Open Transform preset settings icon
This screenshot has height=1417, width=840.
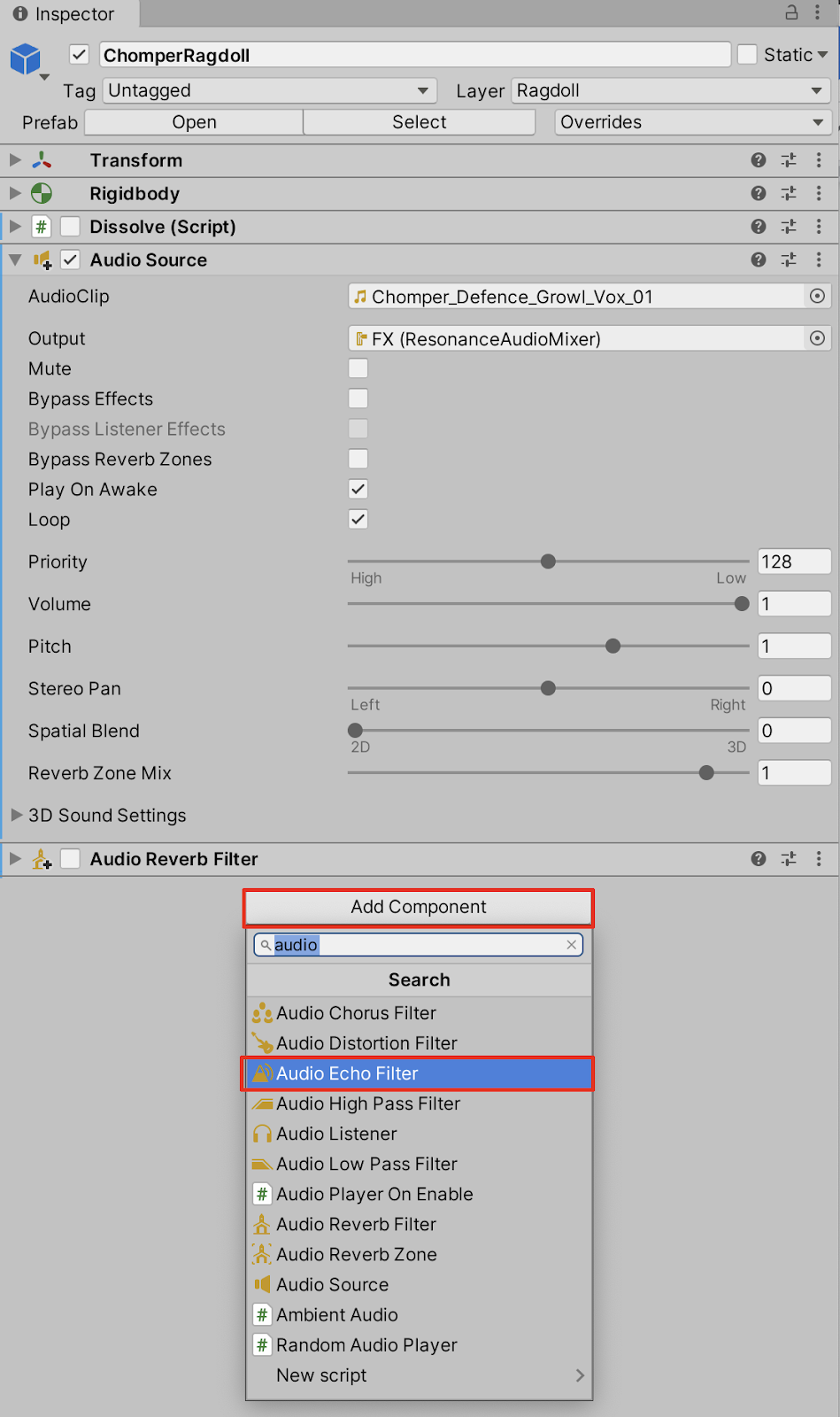point(789,160)
